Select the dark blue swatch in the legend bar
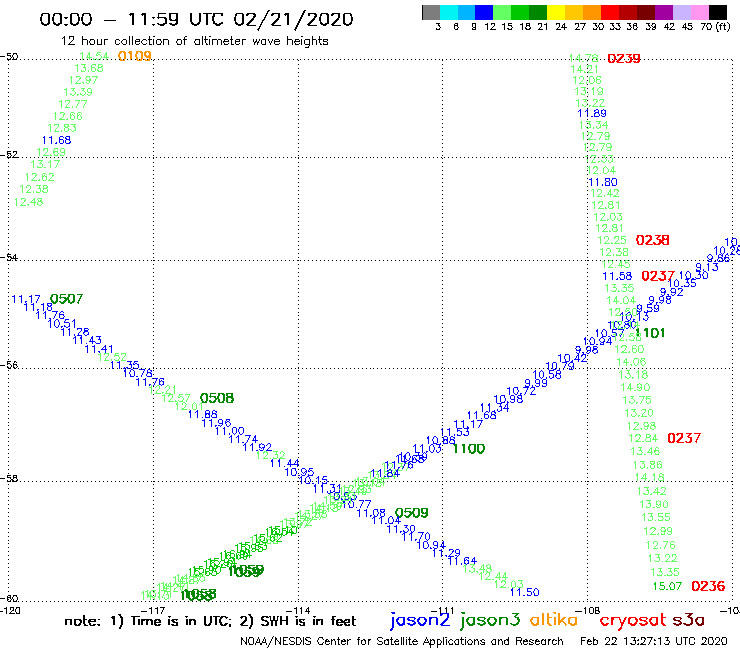This screenshot has height=650, width=740. click(484, 12)
